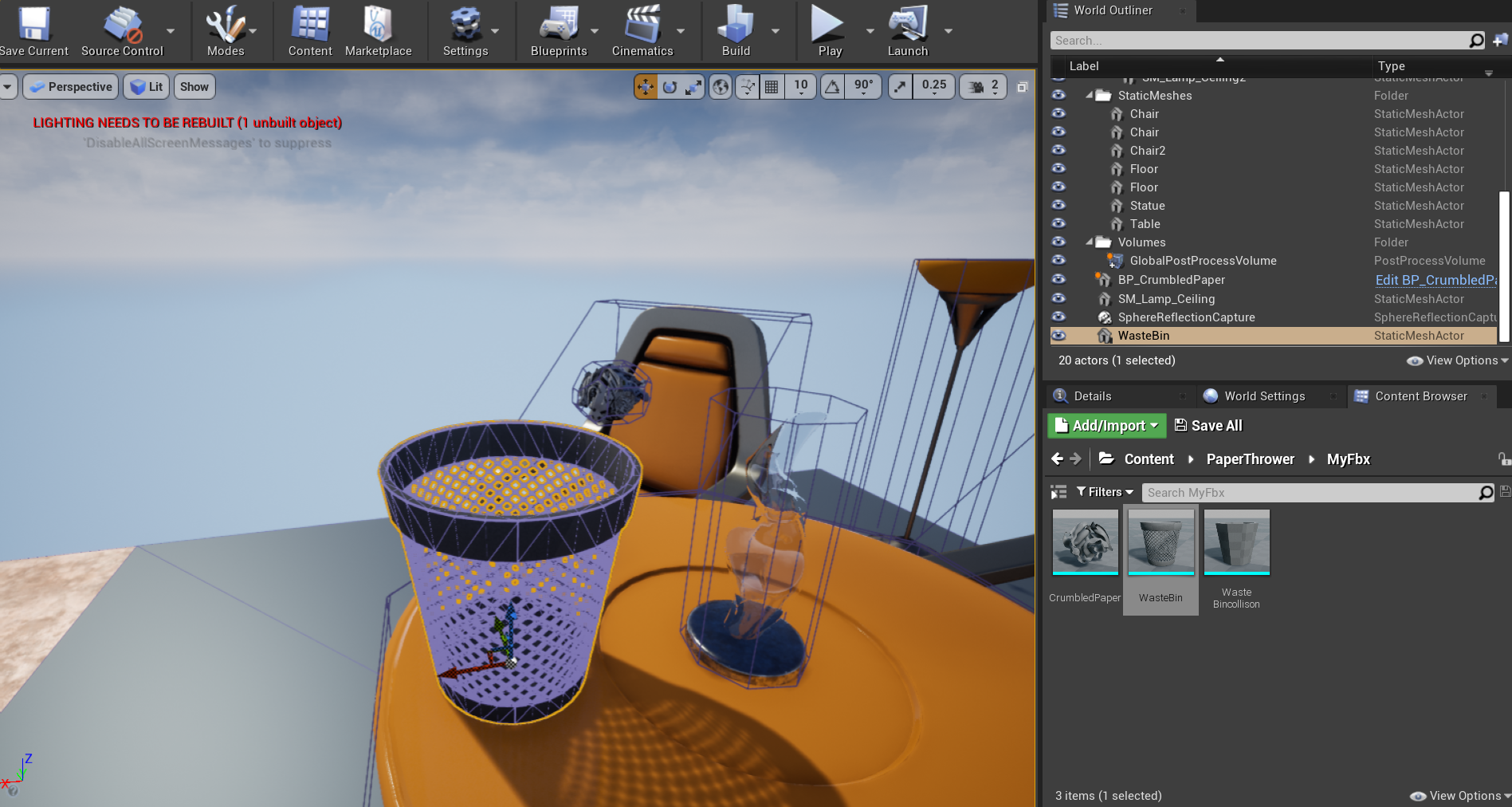Open the Content browser toolbar icon

pos(310,31)
